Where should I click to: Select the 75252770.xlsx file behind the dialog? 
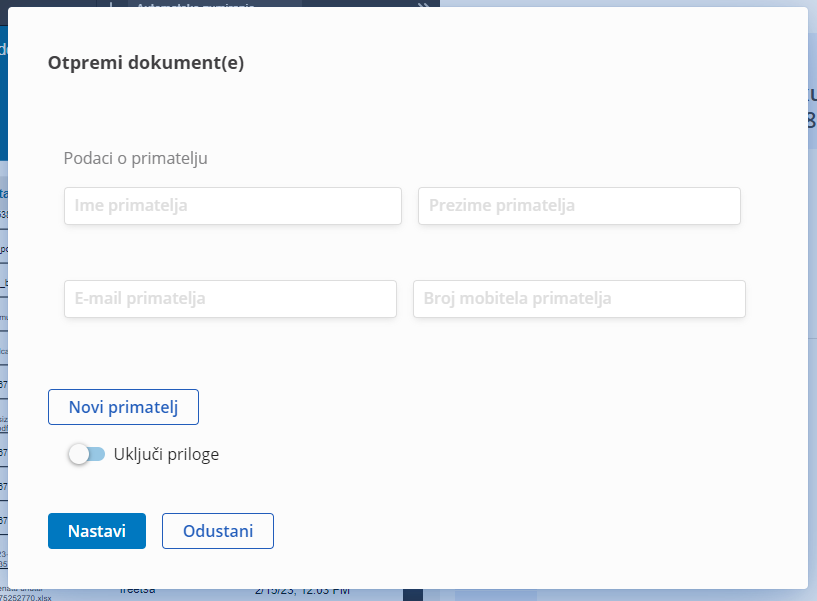(25, 597)
